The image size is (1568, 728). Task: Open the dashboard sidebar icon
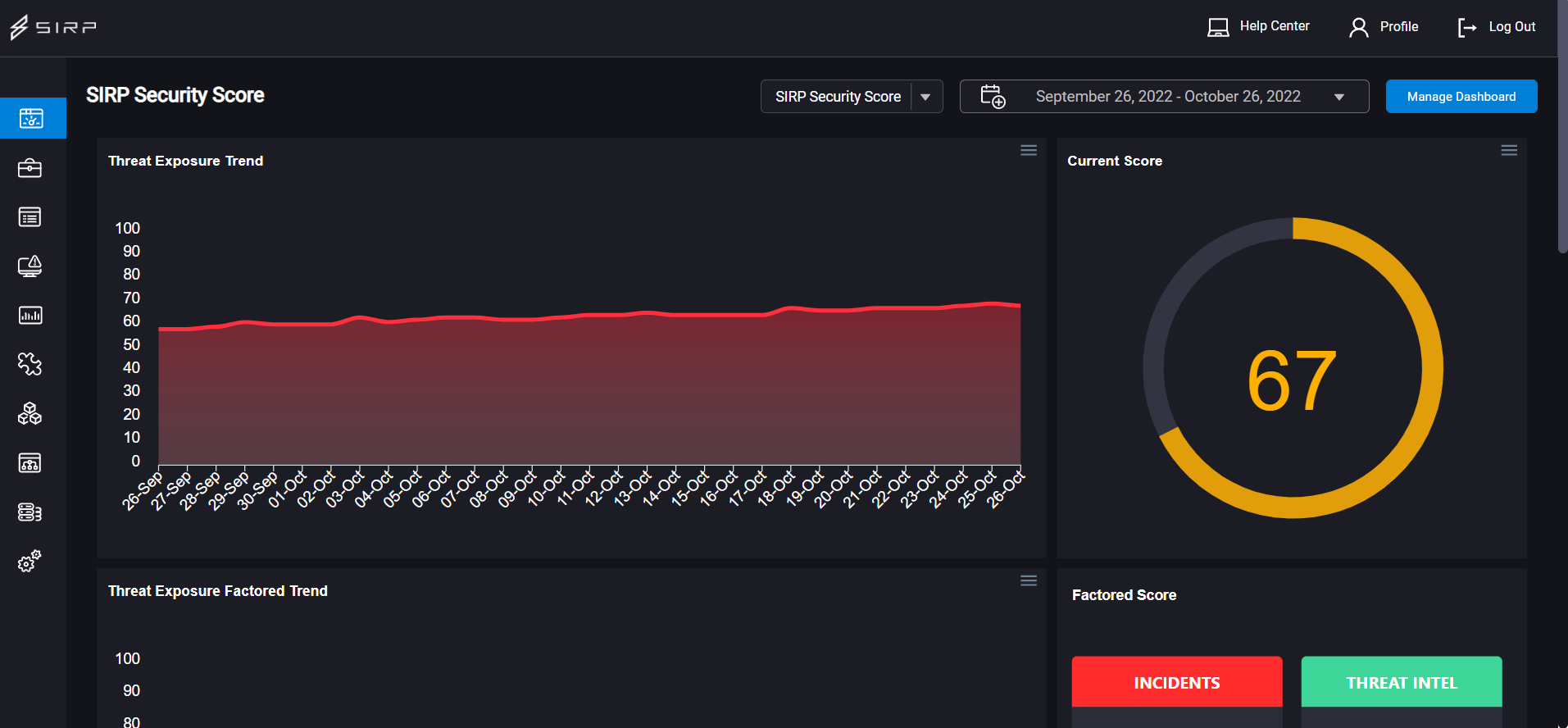pyautogui.click(x=31, y=118)
